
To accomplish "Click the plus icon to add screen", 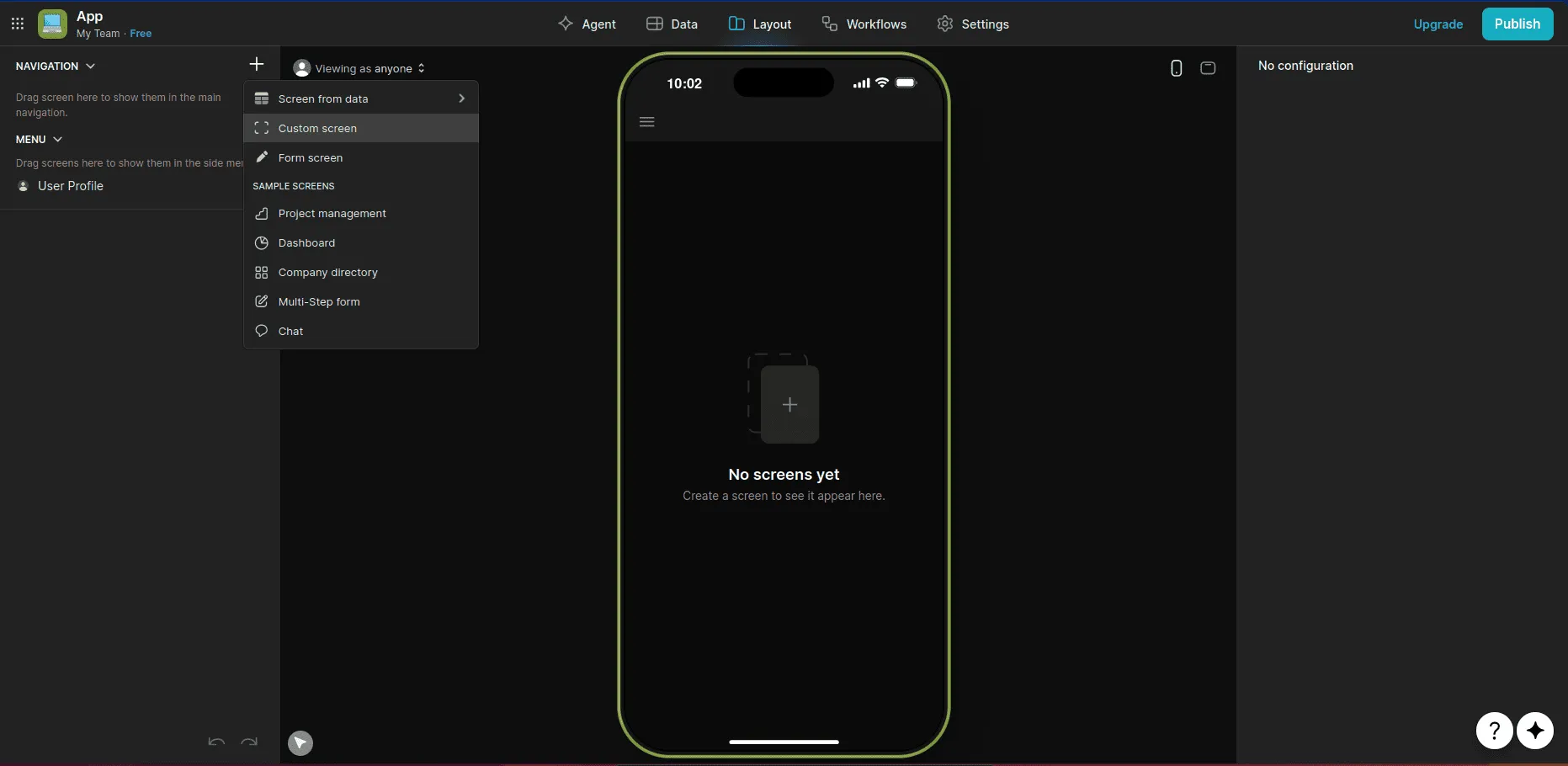I will [257, 64].
